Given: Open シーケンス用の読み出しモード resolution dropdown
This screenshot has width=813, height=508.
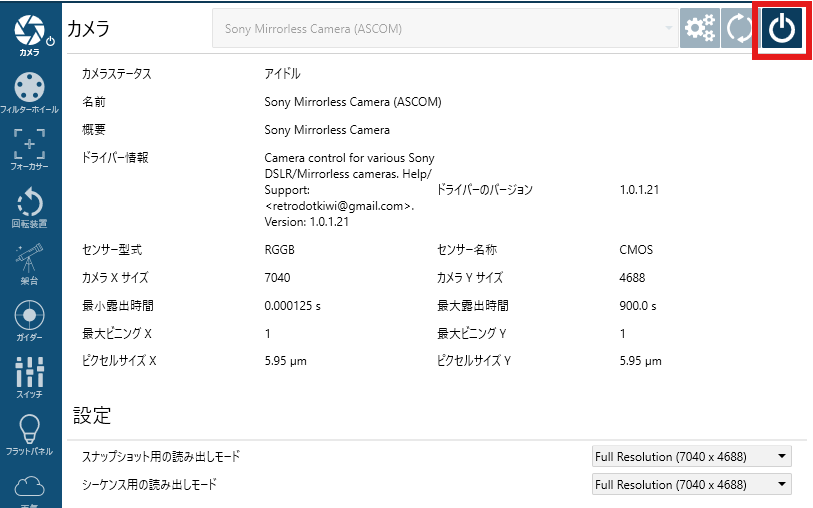Looking at the screenshot, I should [692, 485].
